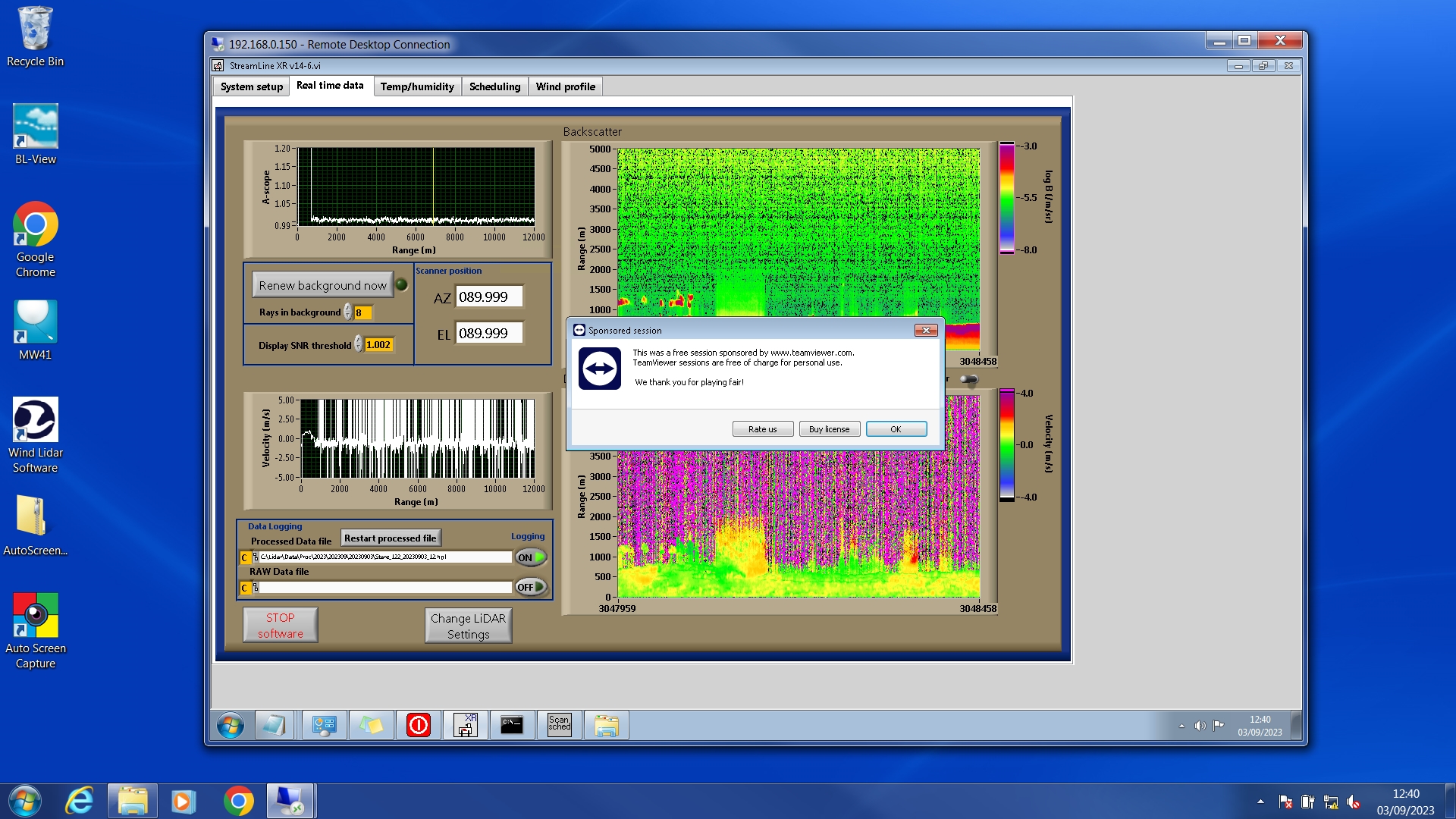Flip the small switch above velocity plot
This screenshot has width=1456, height=819.
tap(968, 379)
